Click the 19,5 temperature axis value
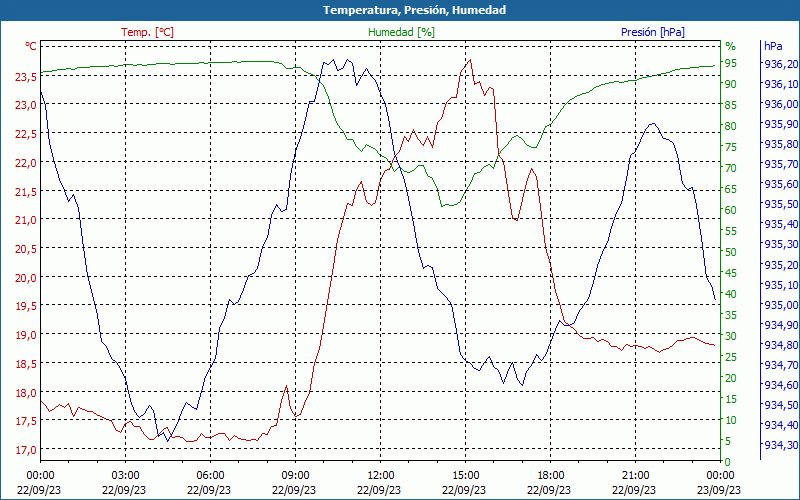Image resolution: width=800 pixels, height=500 pixels. click(x=26, y=306)
